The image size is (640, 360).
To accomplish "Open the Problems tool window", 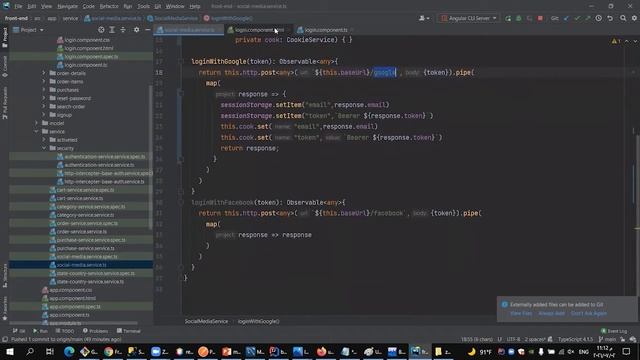I will 96,331.
